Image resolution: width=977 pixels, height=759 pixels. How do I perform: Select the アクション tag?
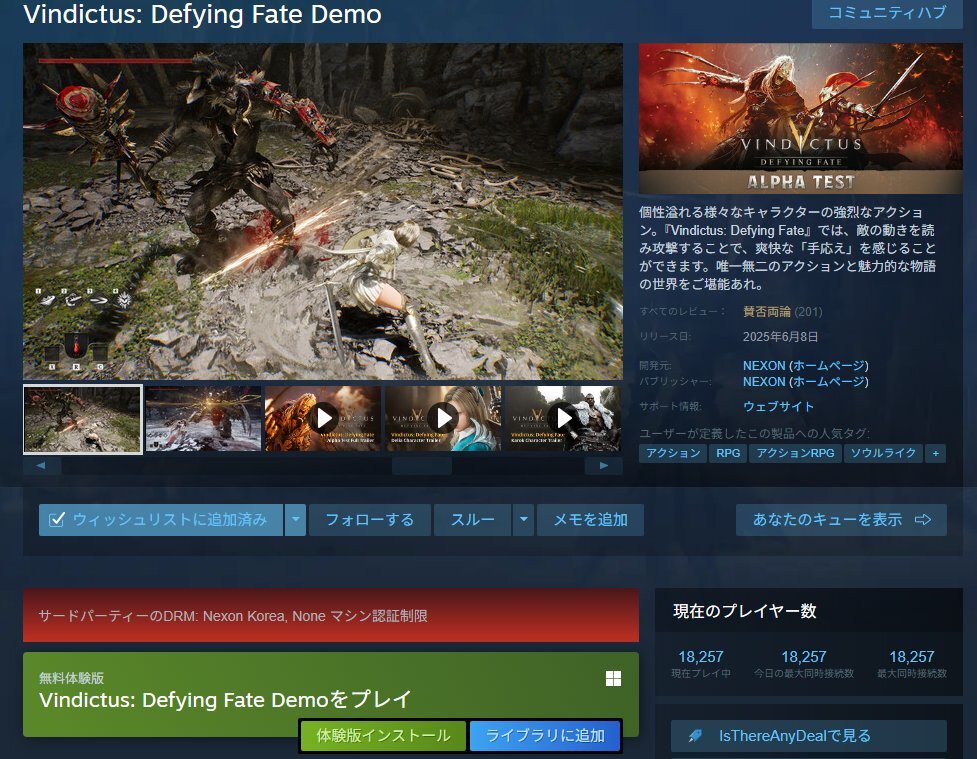click(x=673, y=453)
